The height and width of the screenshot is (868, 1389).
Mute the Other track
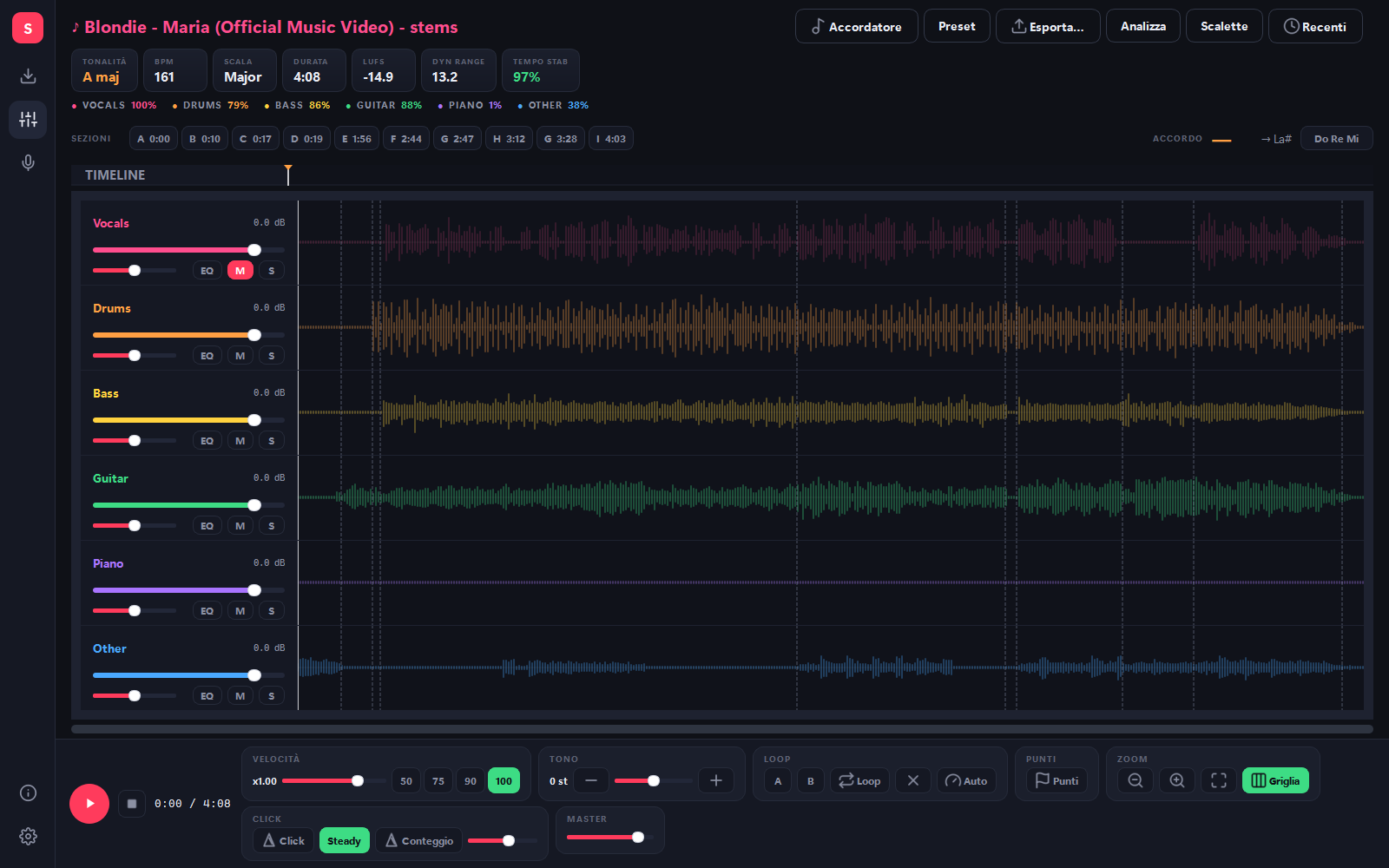[240, 696]
